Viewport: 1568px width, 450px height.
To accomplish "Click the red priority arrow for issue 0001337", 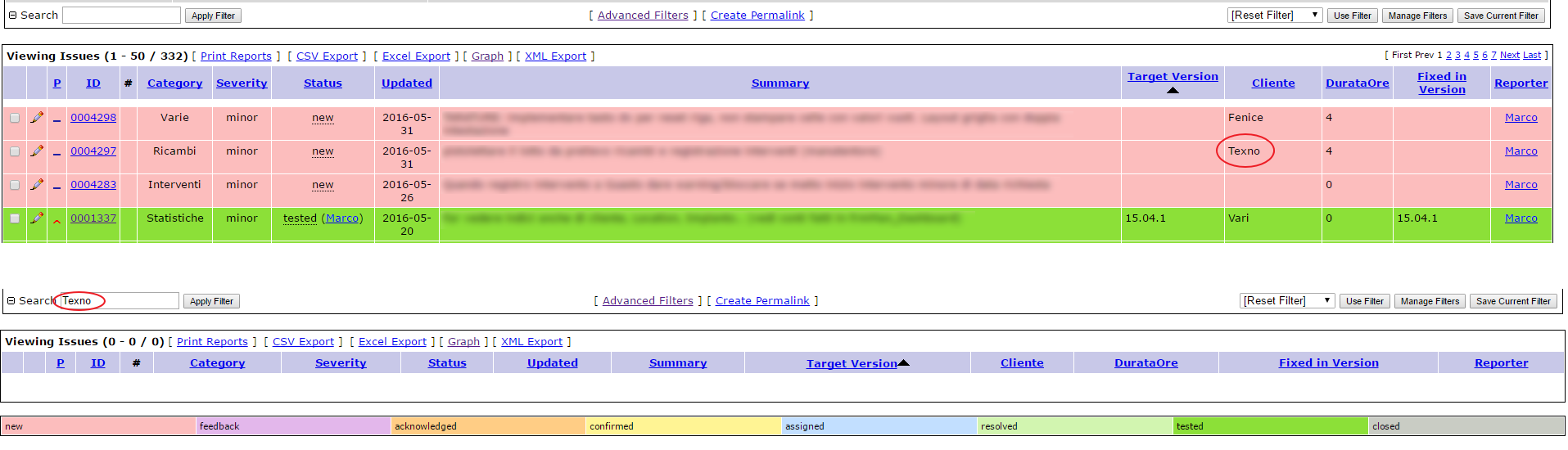I will (56, 220).
